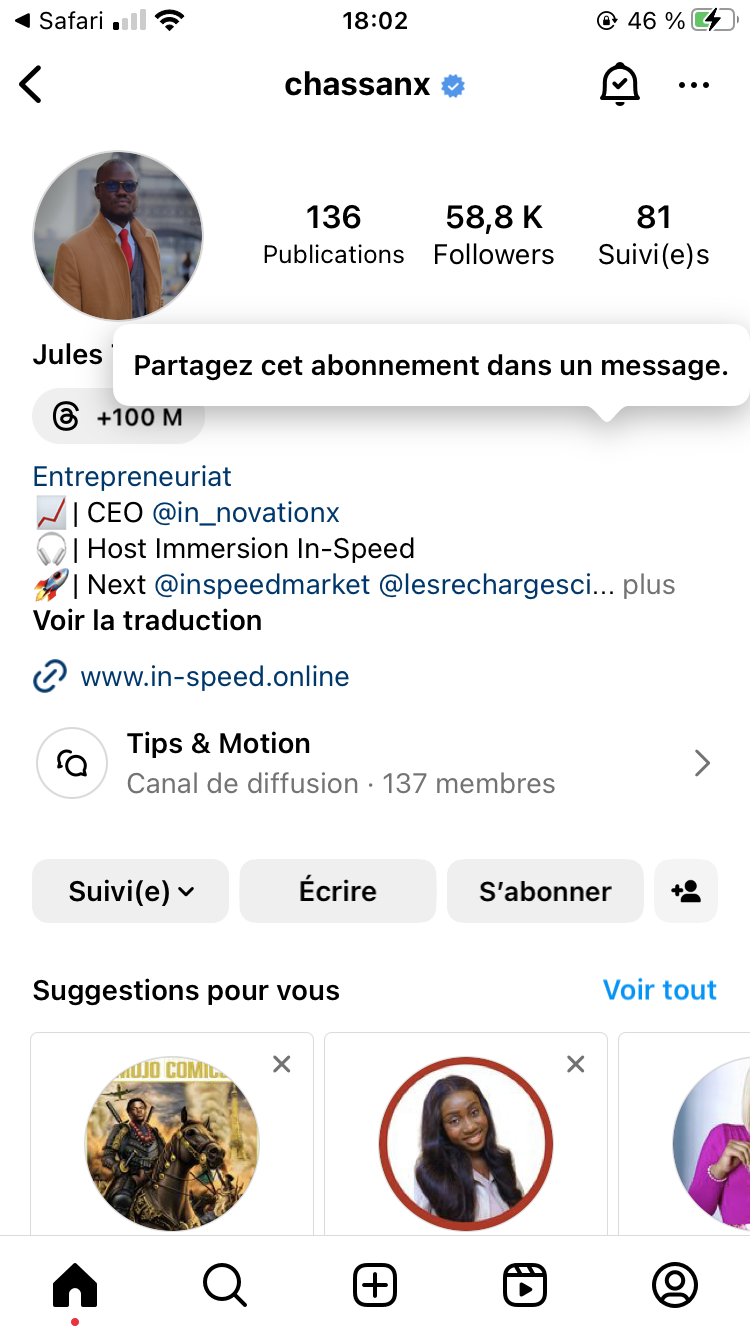This screenshot has height=1334, width=750.
Task: Open my profile tab icon
Action: point(675,1285)
